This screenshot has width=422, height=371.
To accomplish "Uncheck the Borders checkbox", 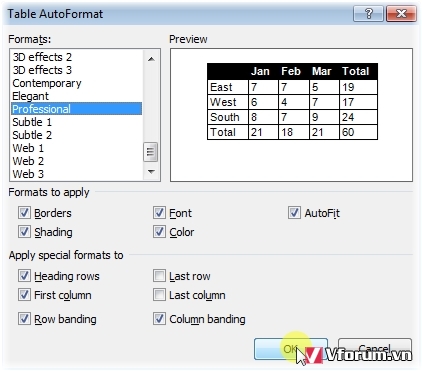I will (x=24, y=213).
